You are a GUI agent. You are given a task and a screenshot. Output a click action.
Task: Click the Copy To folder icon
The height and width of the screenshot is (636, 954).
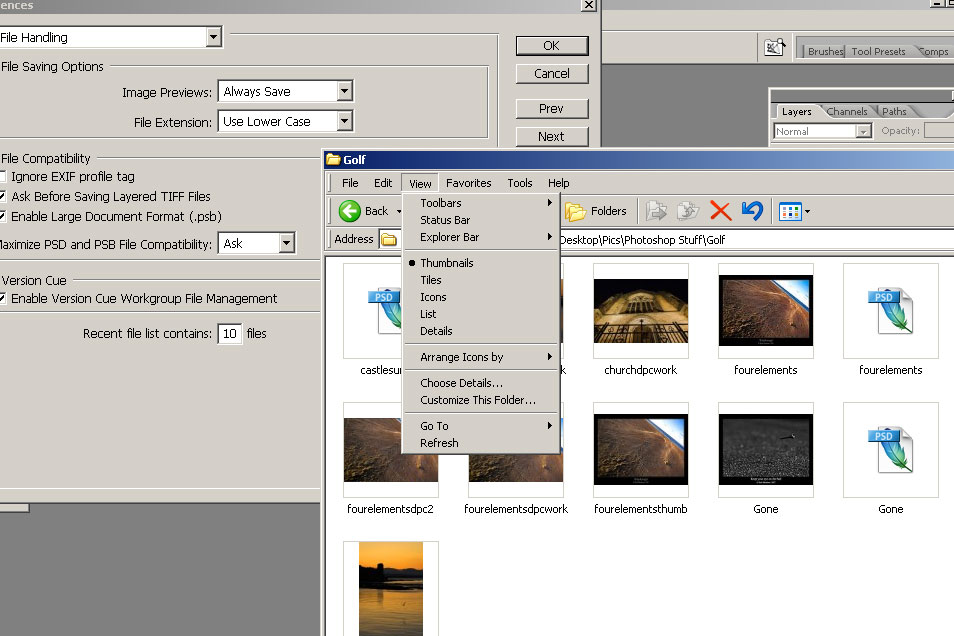tap(687, 211)
